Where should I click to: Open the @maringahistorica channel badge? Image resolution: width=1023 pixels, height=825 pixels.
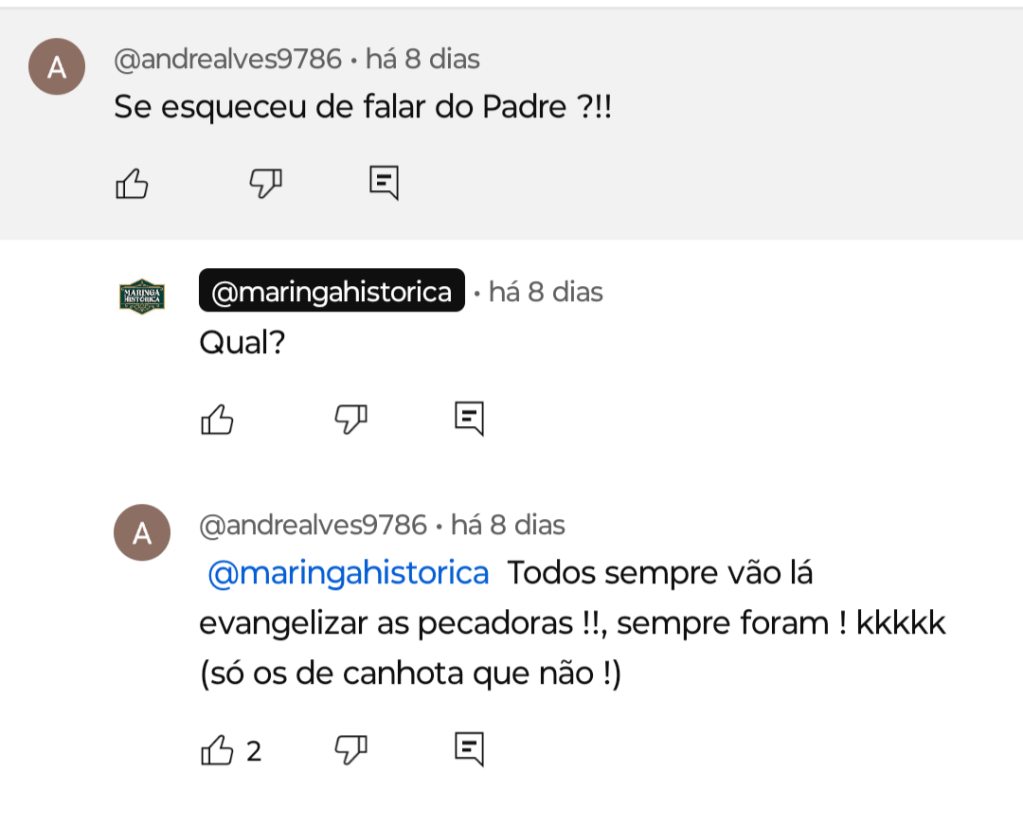click(332, 292)
